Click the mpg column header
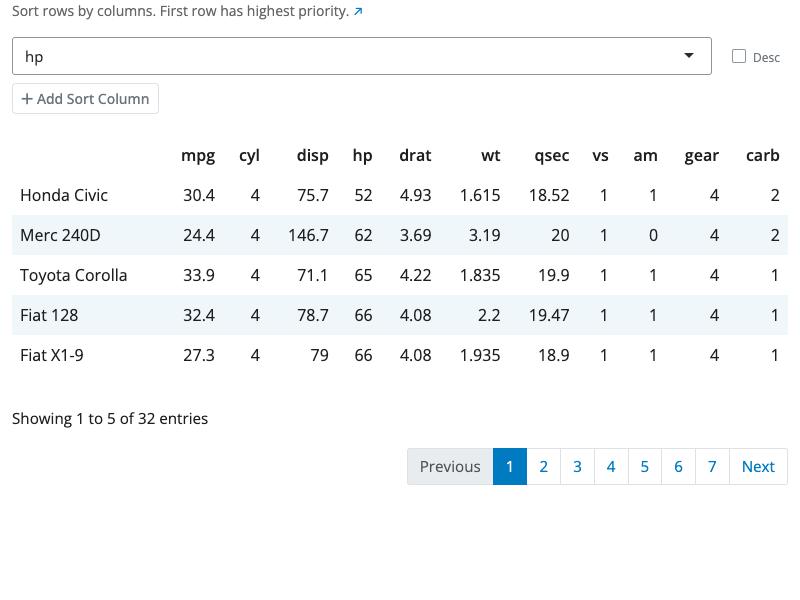Screen dimensions: 800x600 point(197,155)
